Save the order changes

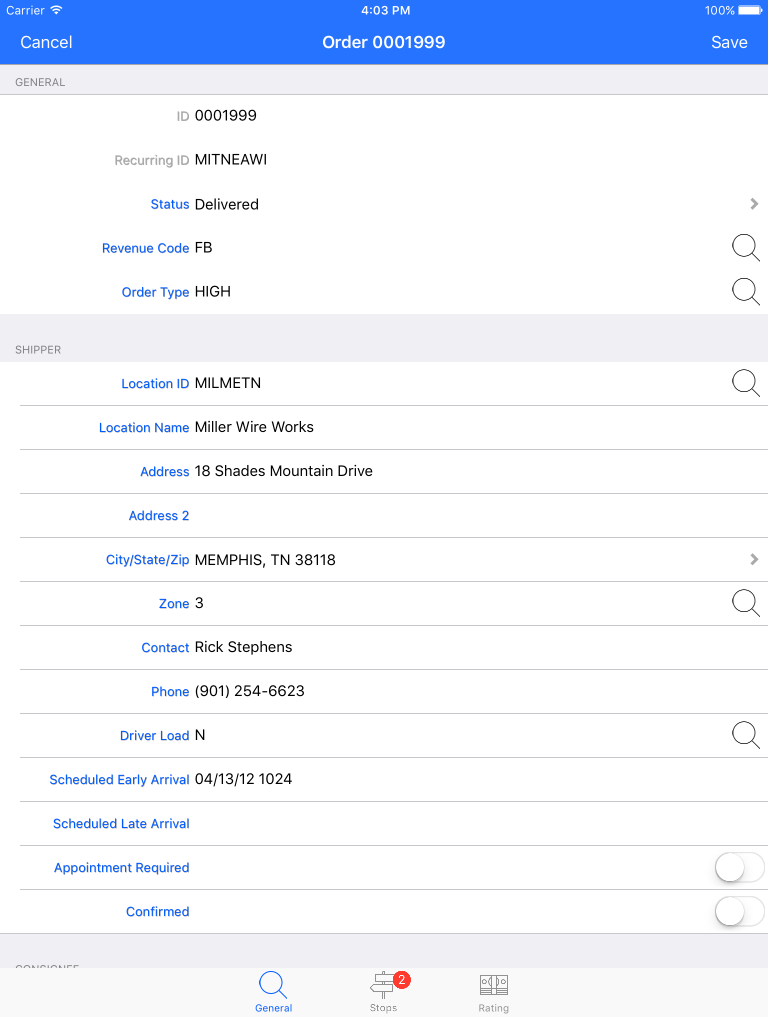729,42
